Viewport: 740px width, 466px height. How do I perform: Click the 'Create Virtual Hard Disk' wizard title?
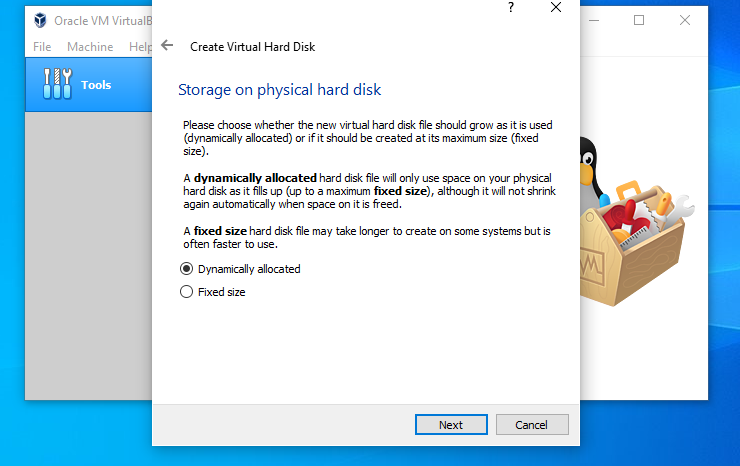(252, 47)
